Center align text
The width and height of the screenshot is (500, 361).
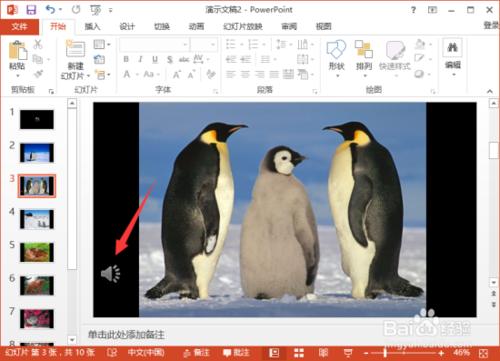point(245,74)
